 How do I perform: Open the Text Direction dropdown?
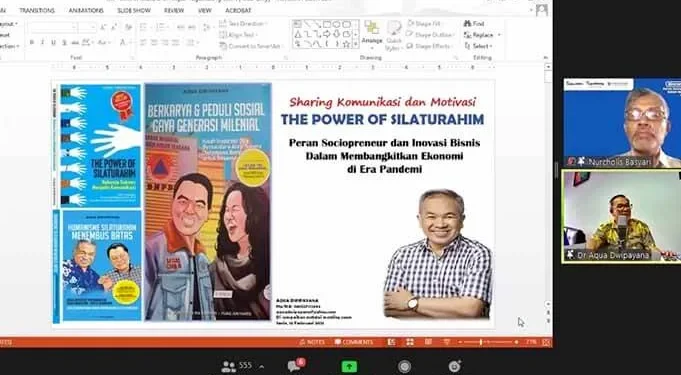[x=244, y=23]
